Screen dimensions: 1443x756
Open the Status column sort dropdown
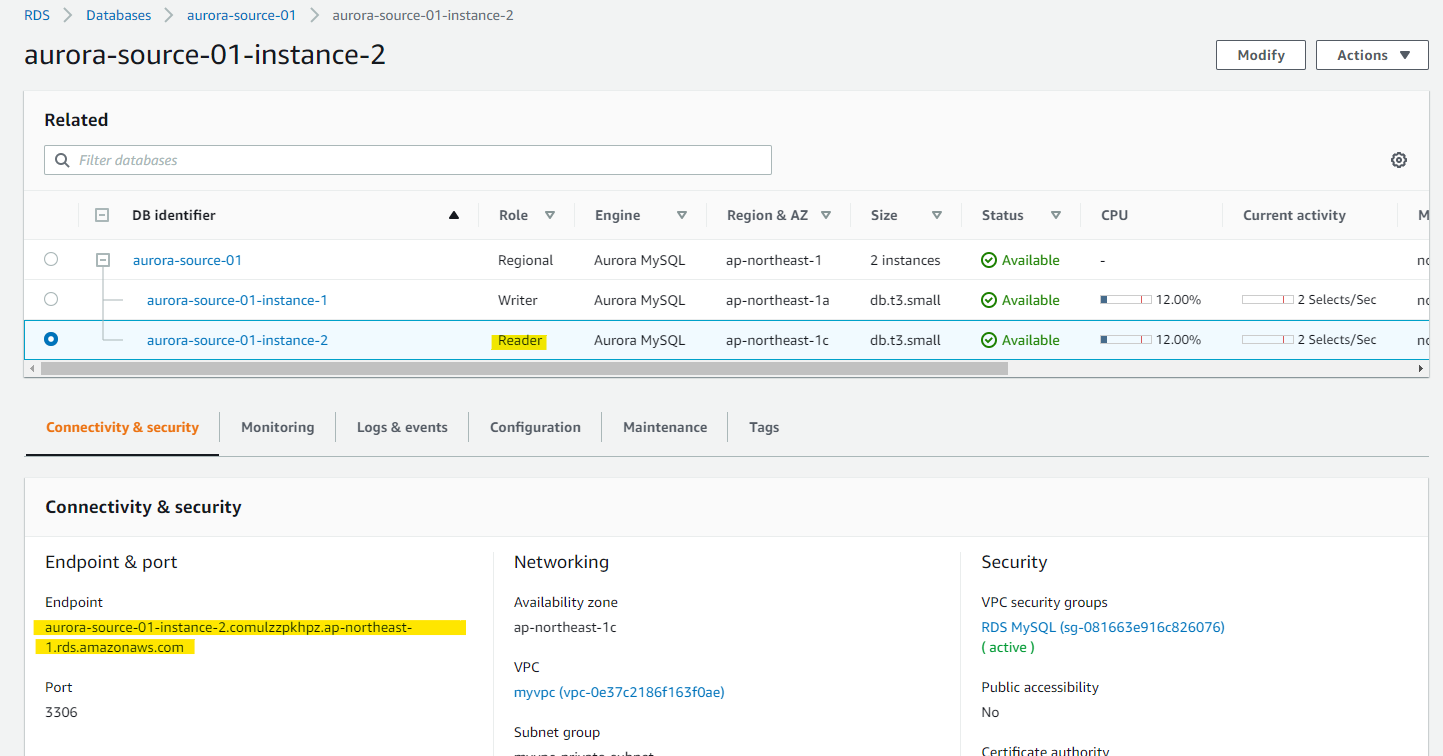(x=1056, y=215)
